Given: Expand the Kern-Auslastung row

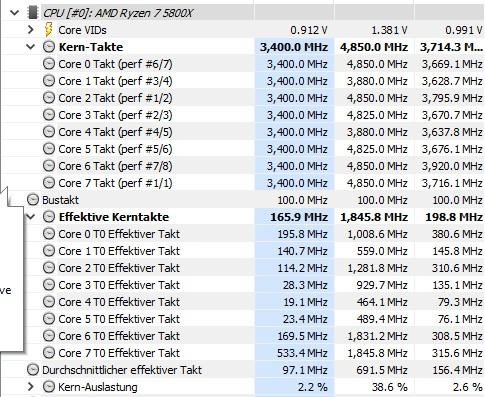Looking at the screenshot, I should point(31,387).
